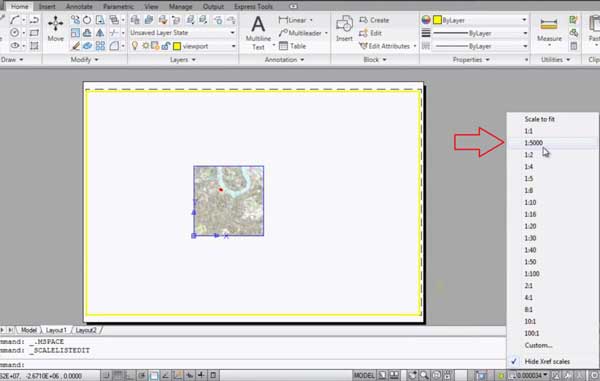Select 1:5000 from the scale list
This screenshot has width=600, height=381.
(x=533, y=143)
